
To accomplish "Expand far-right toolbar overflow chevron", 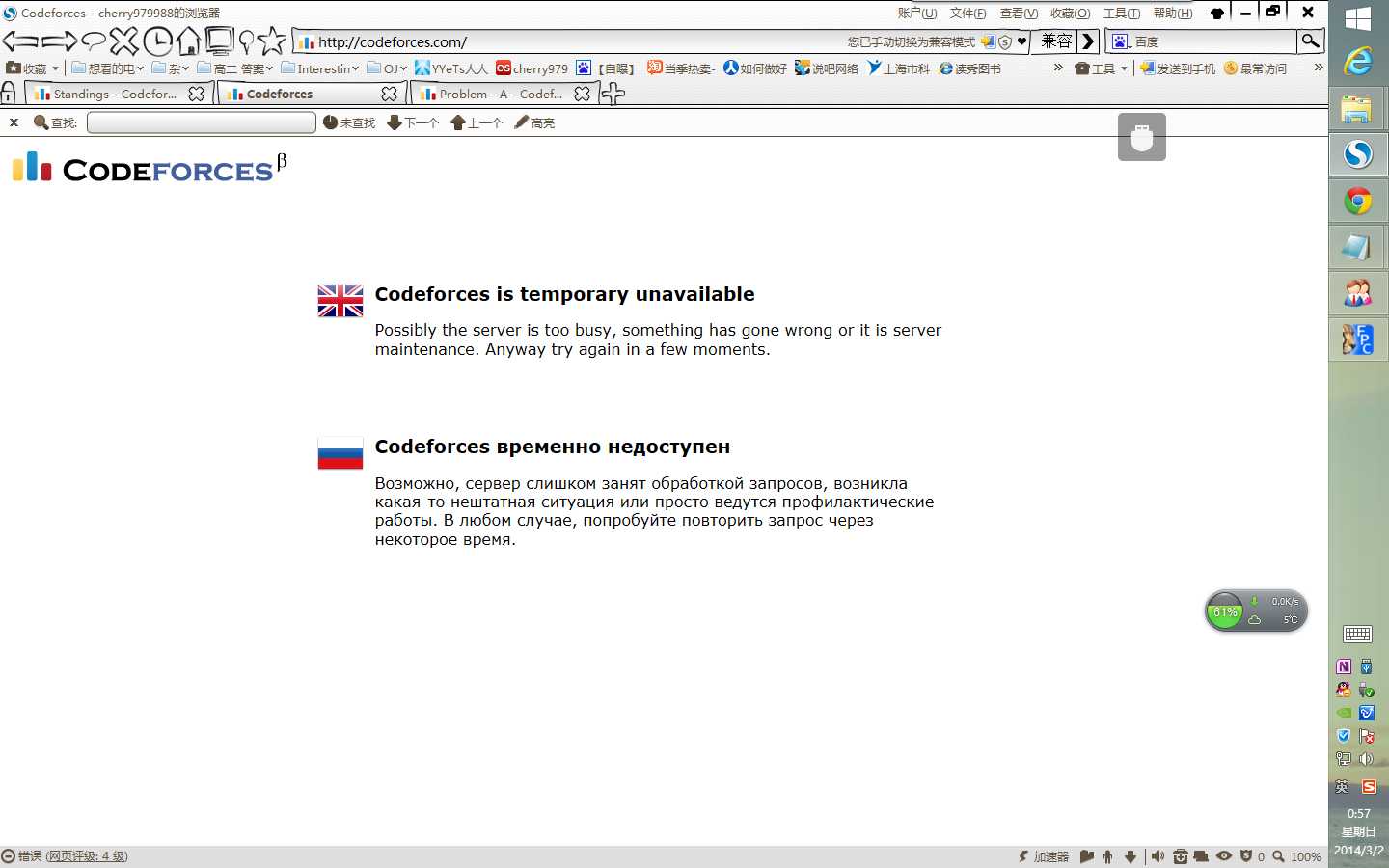I will [x=1319, y=68].
